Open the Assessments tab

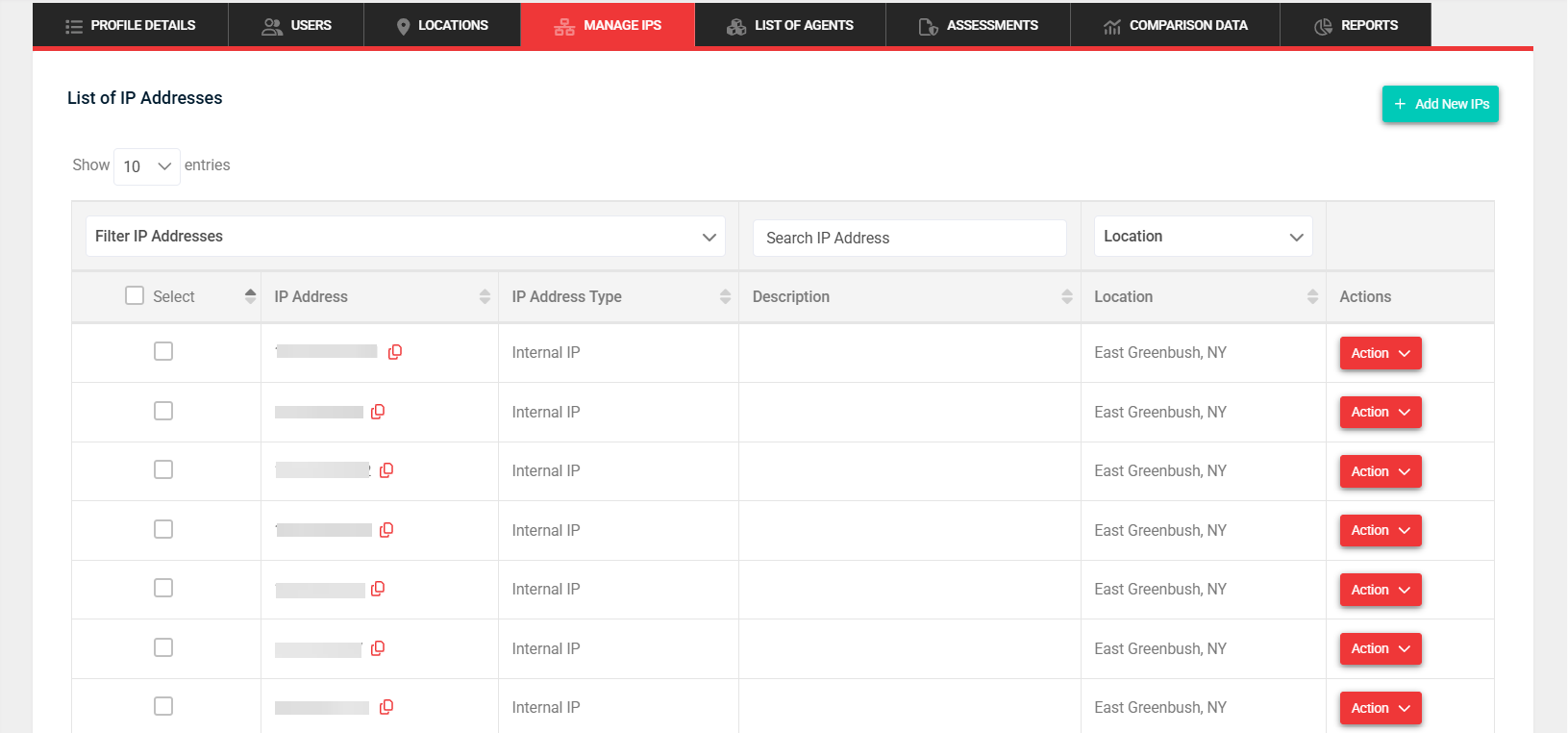pos(978,25)
